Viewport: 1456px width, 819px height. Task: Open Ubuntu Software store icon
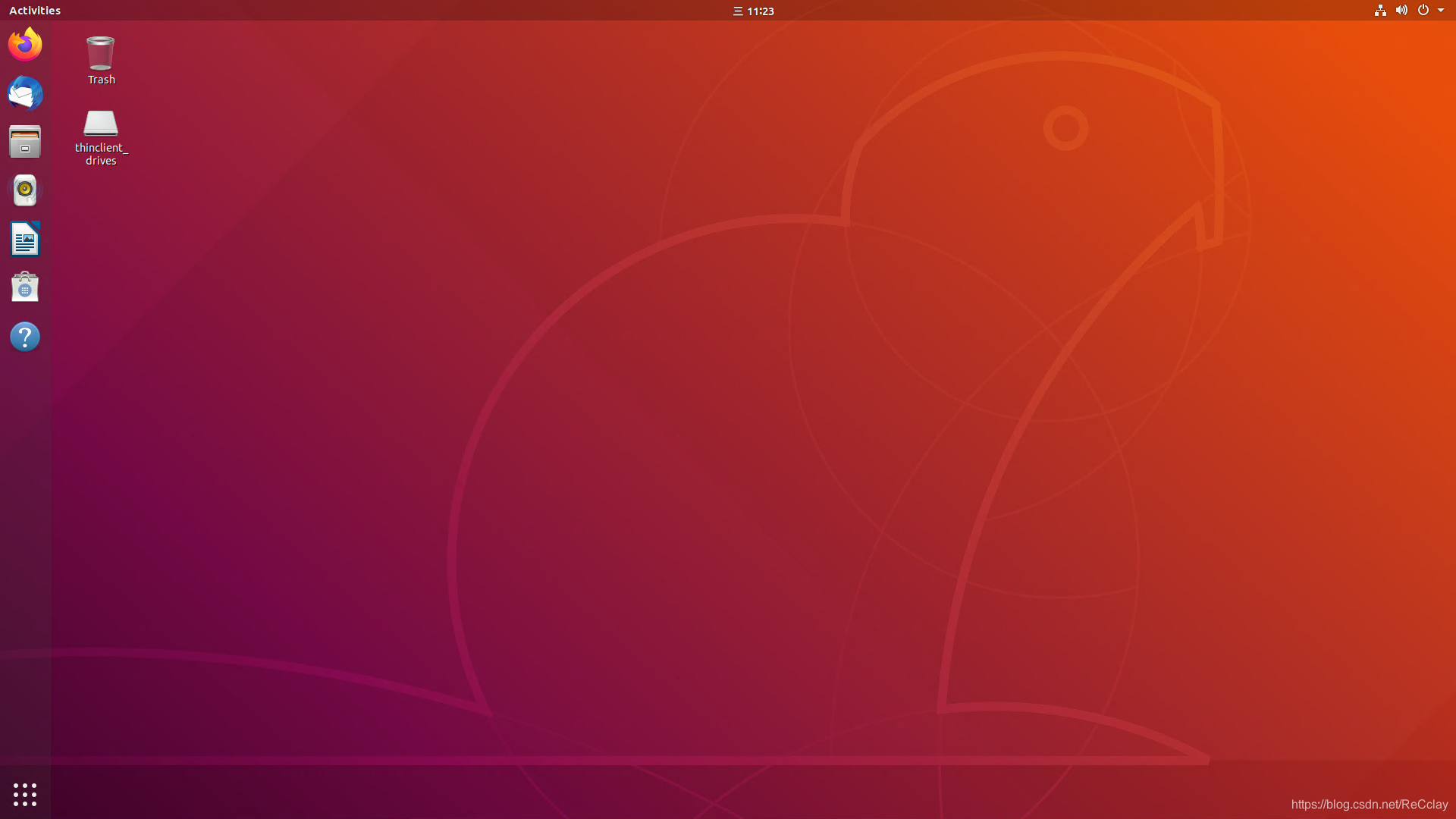pos(25,287)
